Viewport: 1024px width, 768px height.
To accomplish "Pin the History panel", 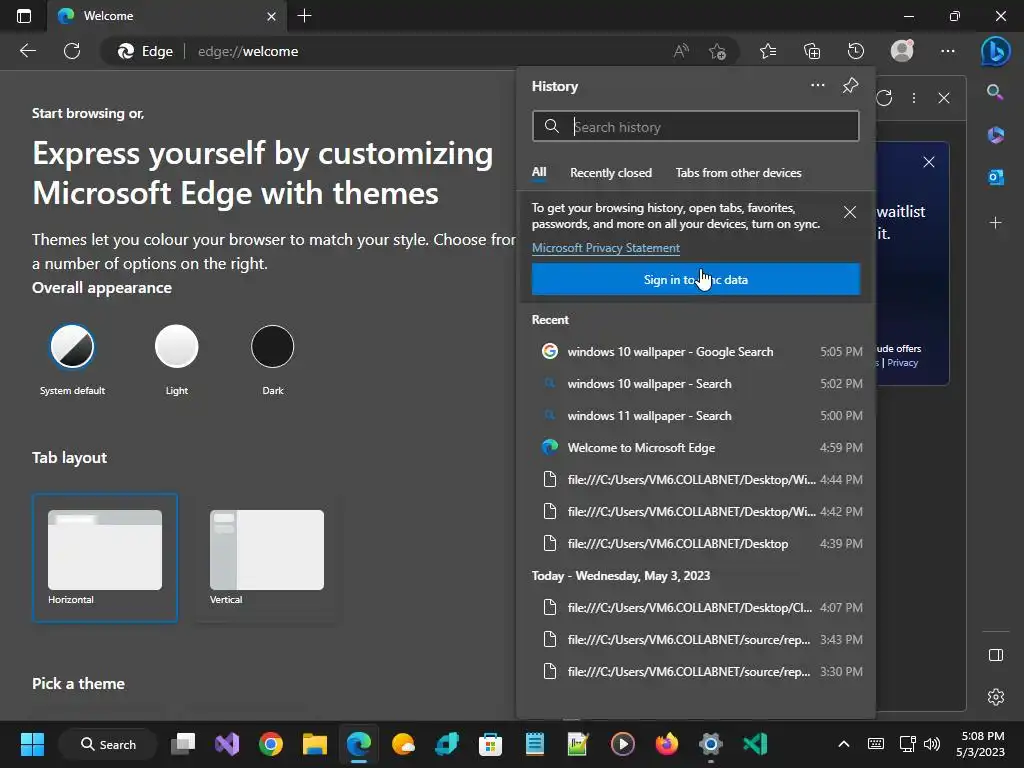I will [850, 86].
